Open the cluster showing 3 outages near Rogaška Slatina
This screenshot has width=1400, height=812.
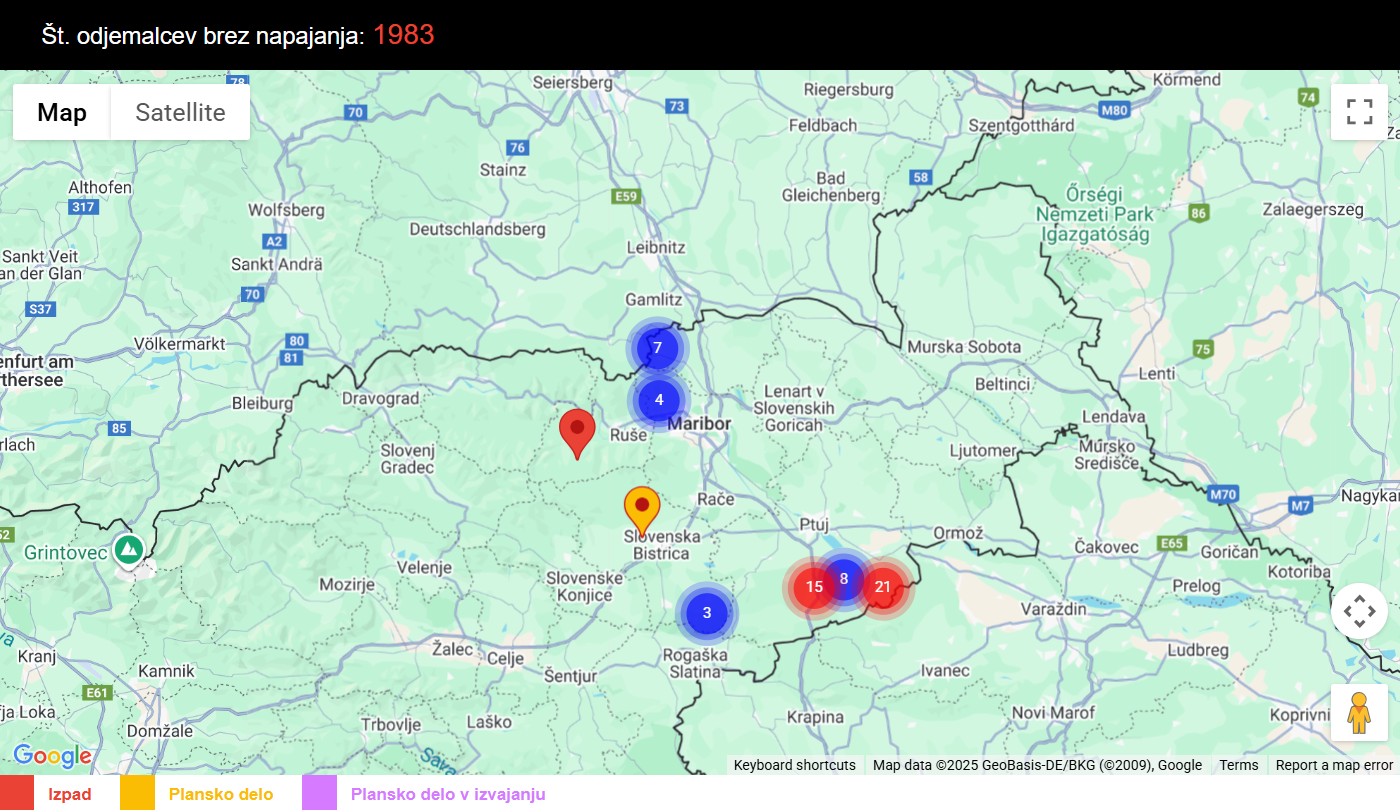707,612
